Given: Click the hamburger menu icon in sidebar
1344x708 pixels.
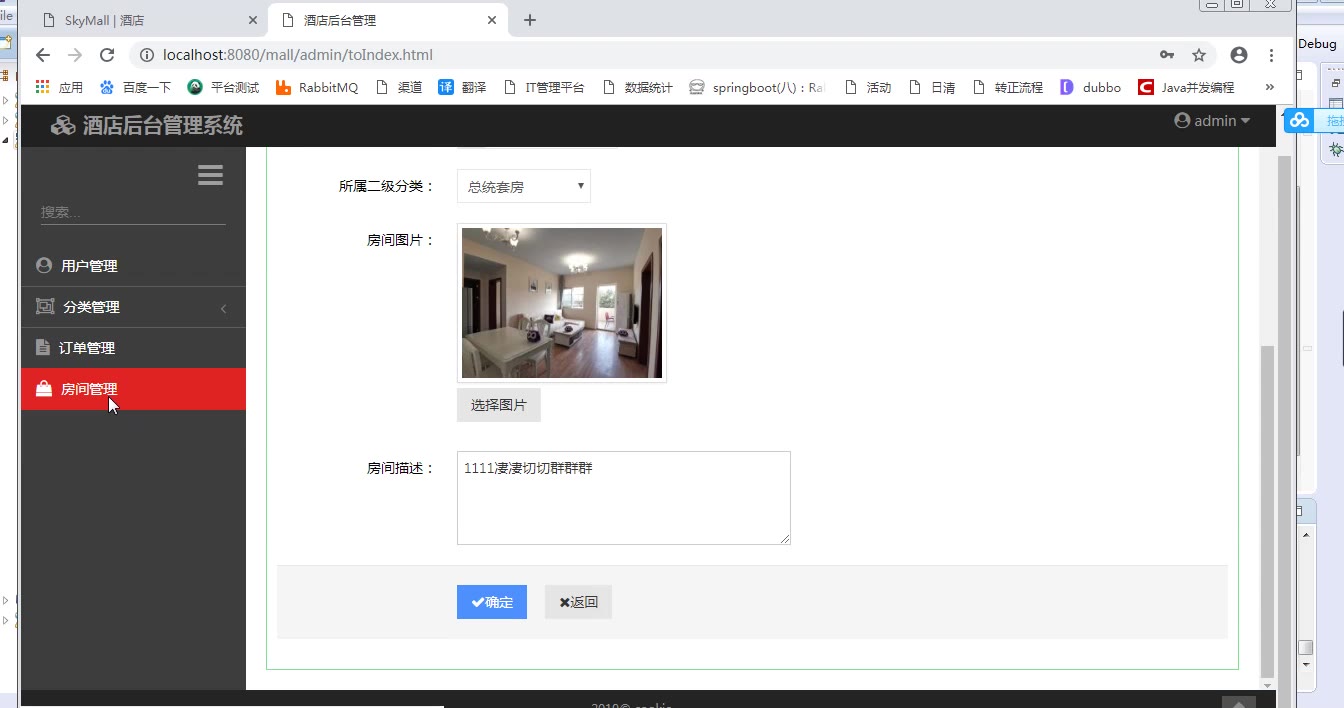Looking at the screenshot, I should point(210,176).
